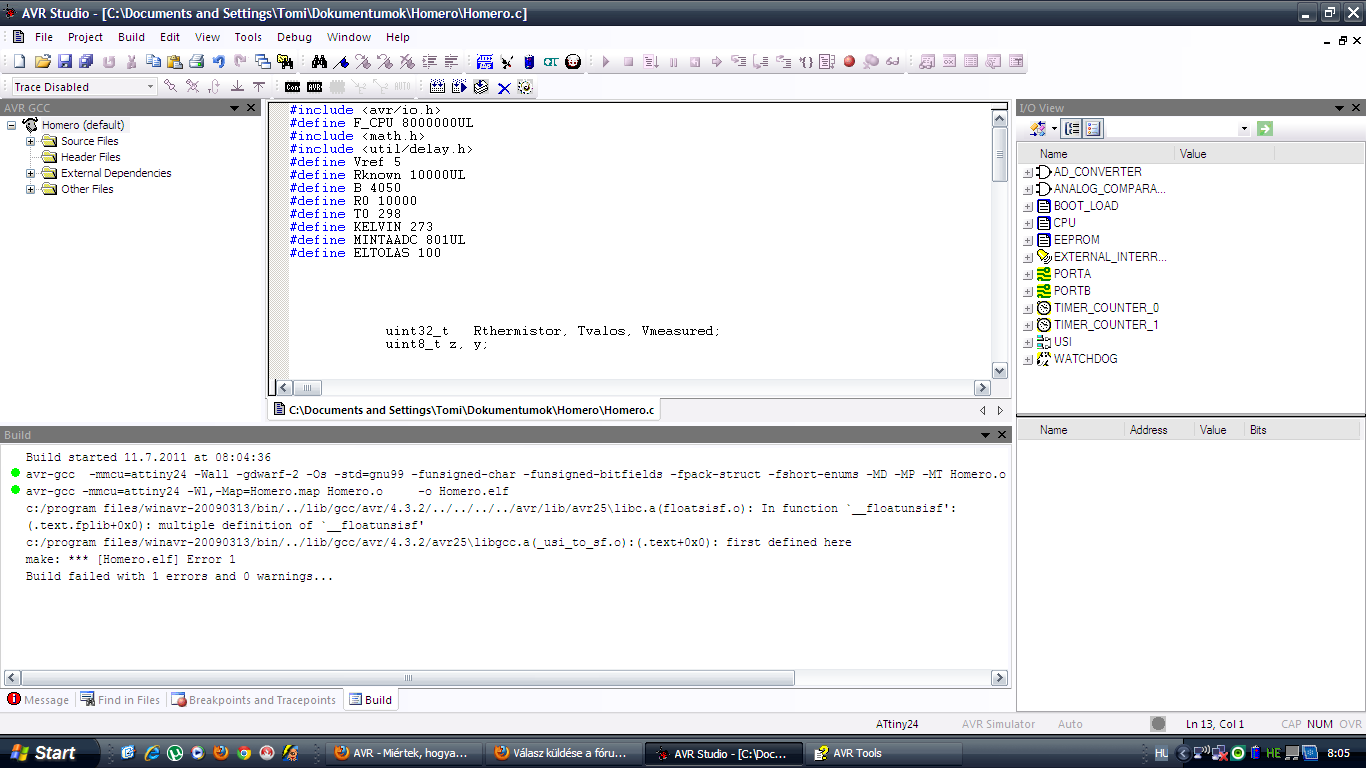
Task: Click the Con connect chip icon
Action: point(292,87)
